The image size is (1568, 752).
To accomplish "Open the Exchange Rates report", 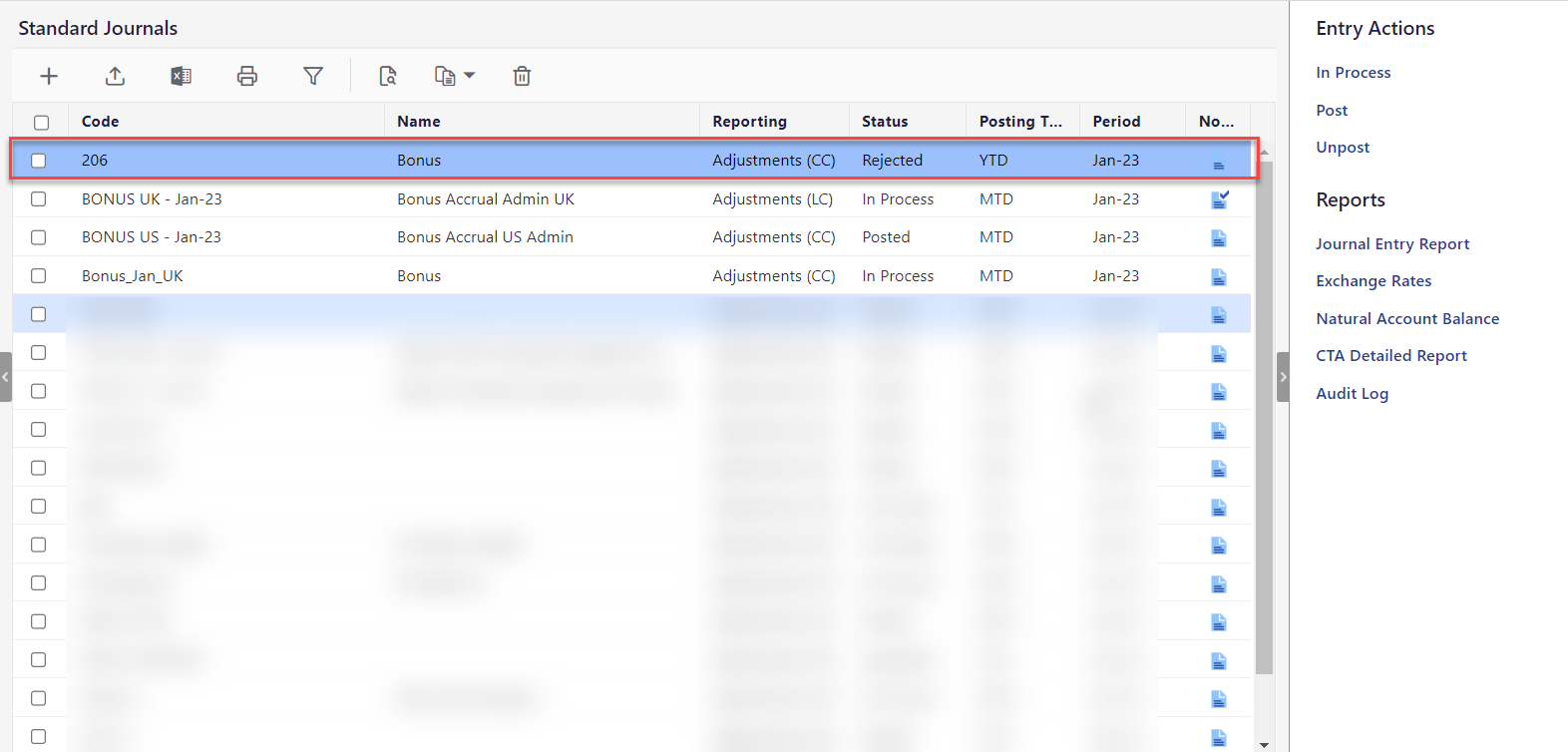I will [x=1373, y=280].
